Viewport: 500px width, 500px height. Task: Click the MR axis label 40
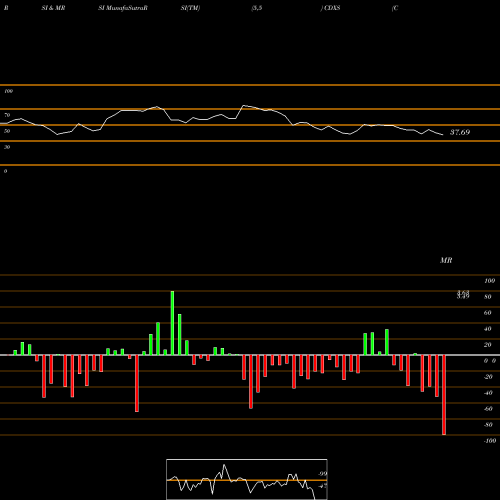488,329
